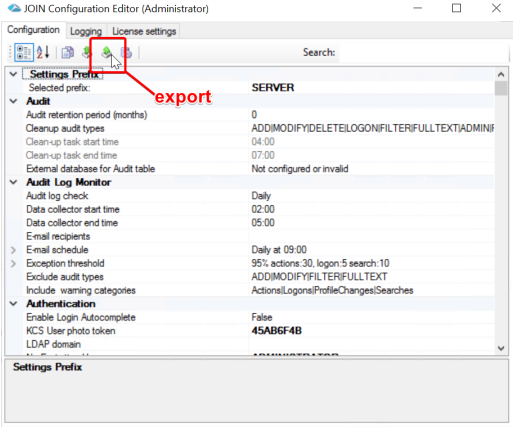Click the 05:00 end time value
The height and width of the screenshot is (431, 513).
point(263,223)
